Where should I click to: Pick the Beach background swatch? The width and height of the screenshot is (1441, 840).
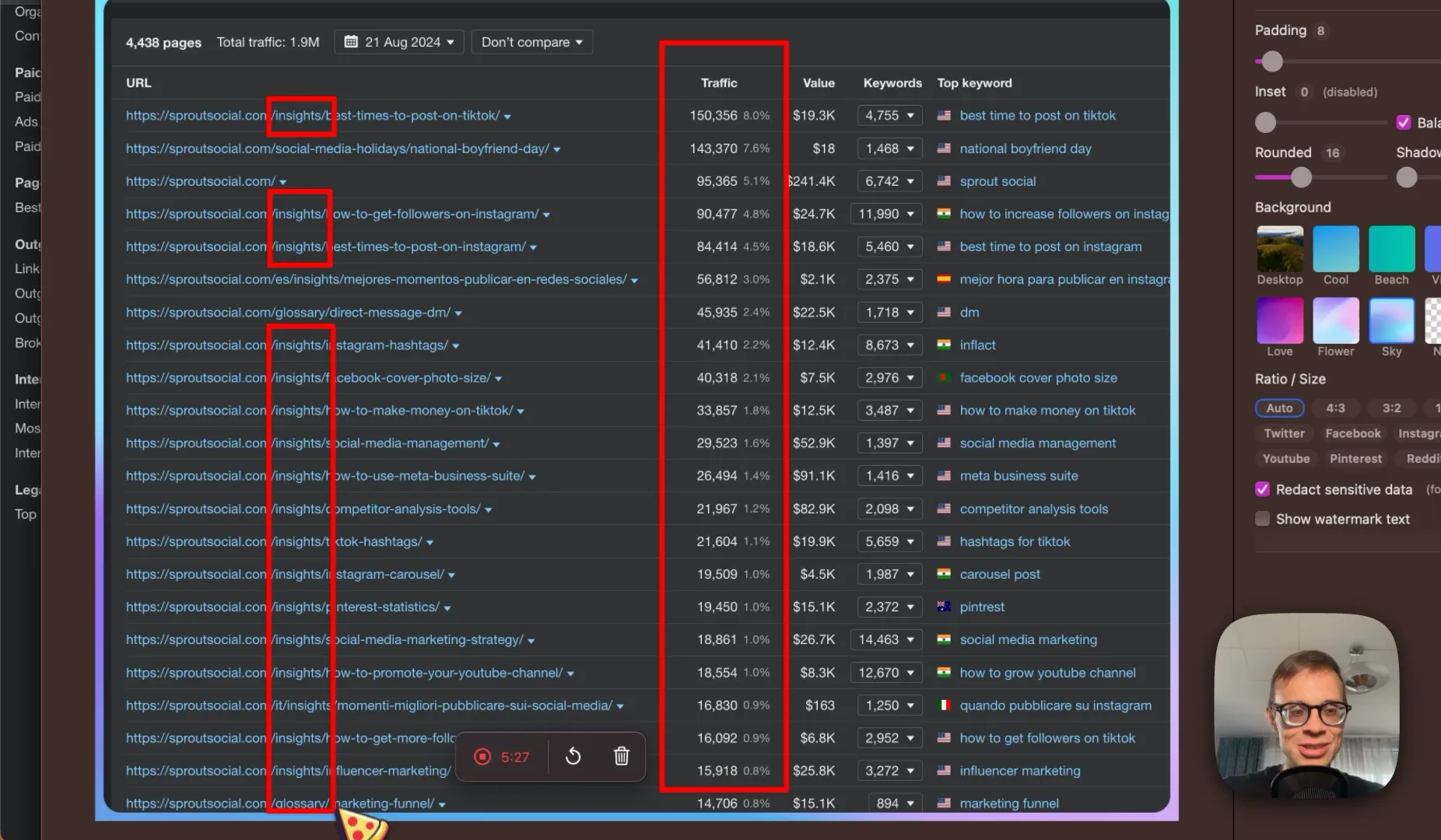[1391, 249]
